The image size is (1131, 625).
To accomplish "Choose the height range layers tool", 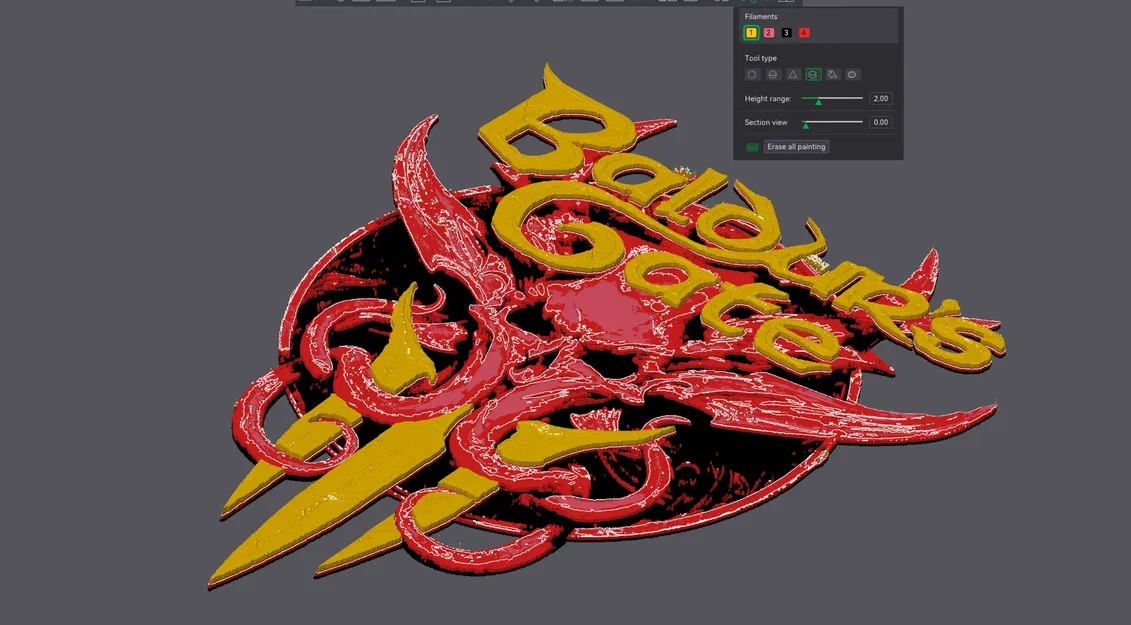I will [x=813, y=74].
